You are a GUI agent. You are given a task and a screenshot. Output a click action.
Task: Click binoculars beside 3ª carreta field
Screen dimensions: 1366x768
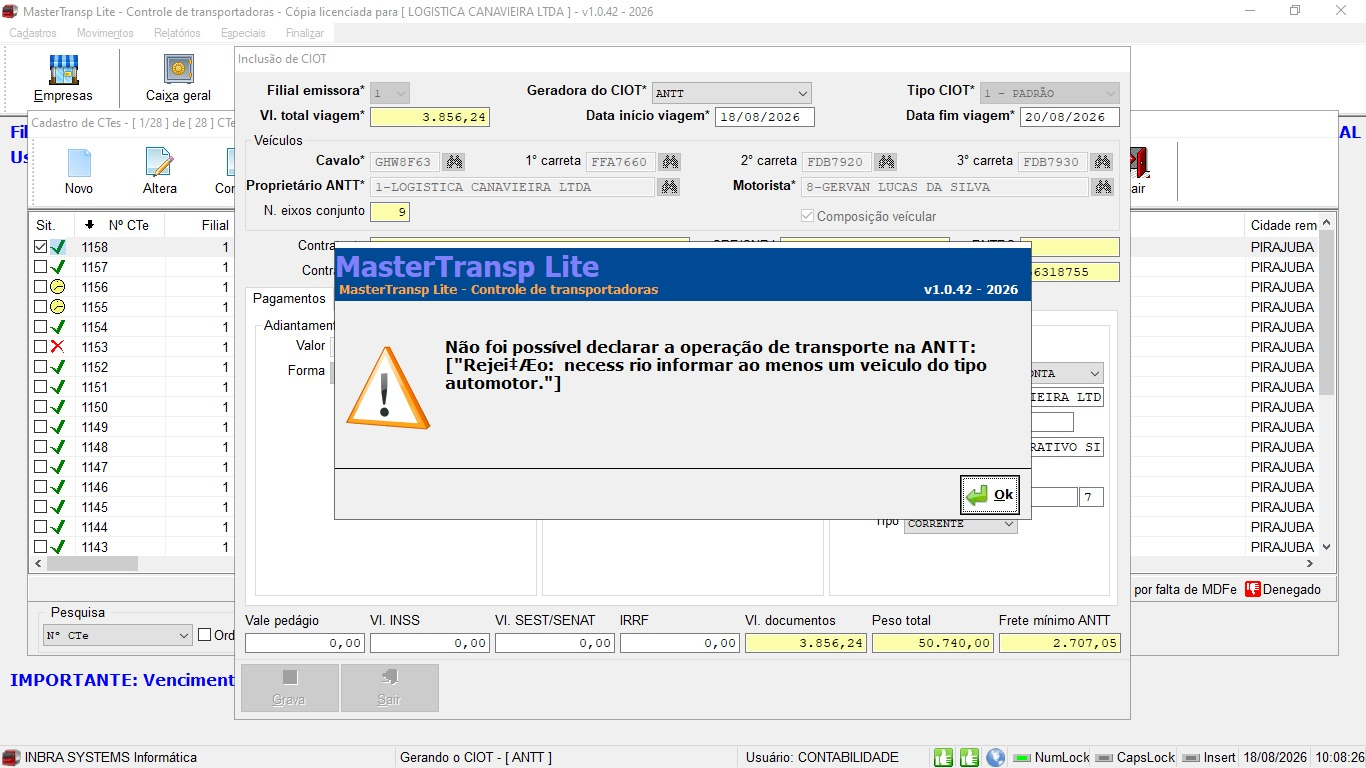pyautogui.click(x=1102, y=162)
